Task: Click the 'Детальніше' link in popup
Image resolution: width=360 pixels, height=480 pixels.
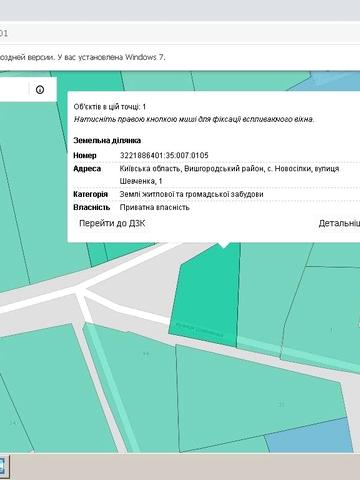Action: (x=339, y=223)
